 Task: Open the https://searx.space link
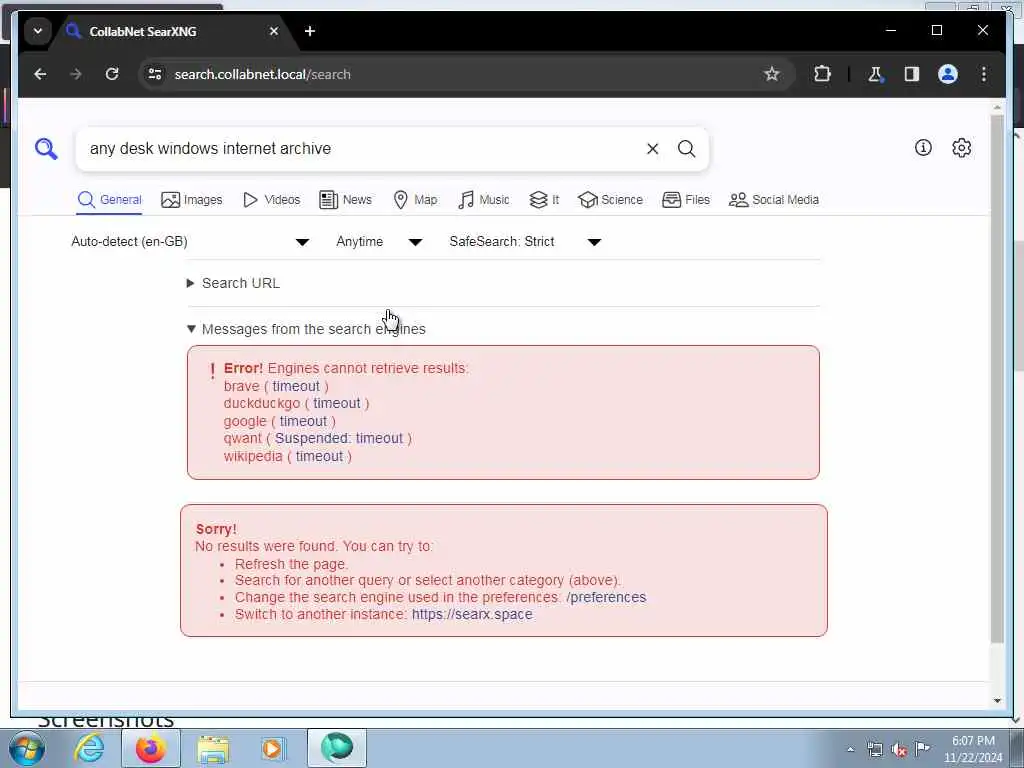[x=472, y=615]
